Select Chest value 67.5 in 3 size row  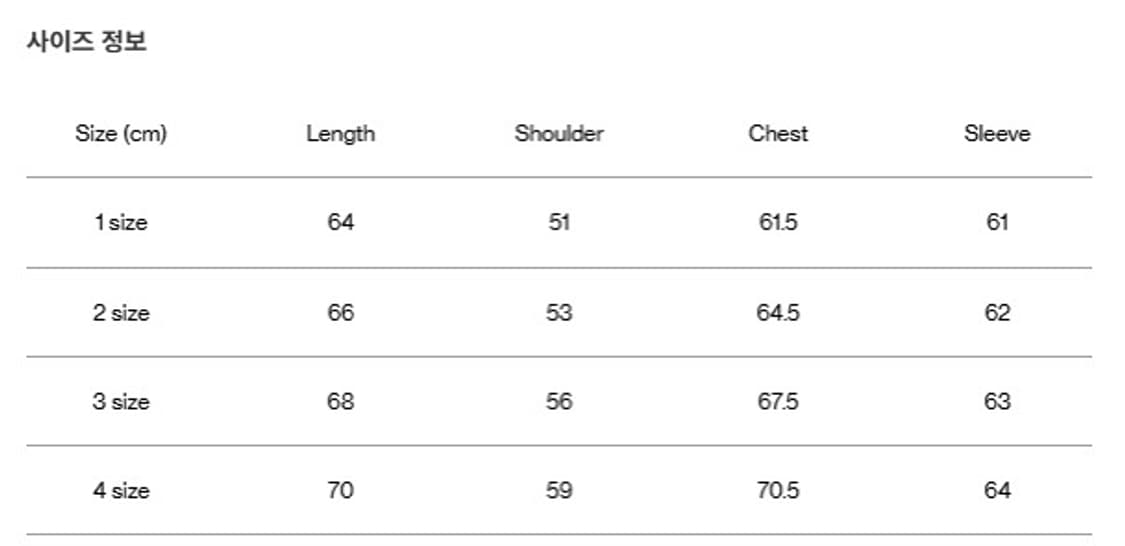coord(778,401)
